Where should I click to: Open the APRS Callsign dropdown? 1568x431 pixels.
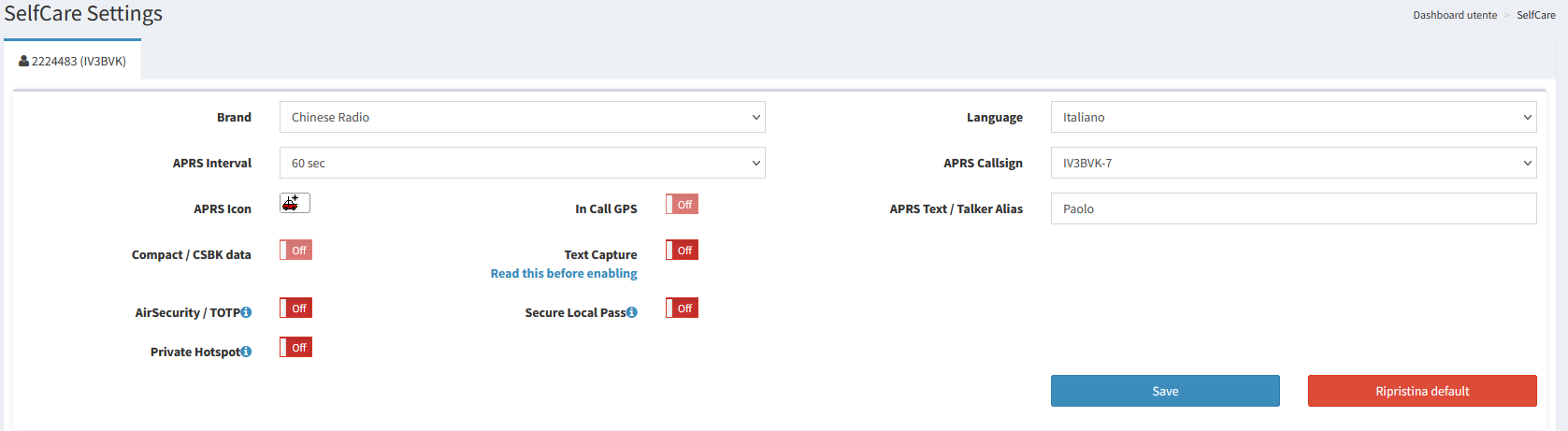click(1293, 163)
